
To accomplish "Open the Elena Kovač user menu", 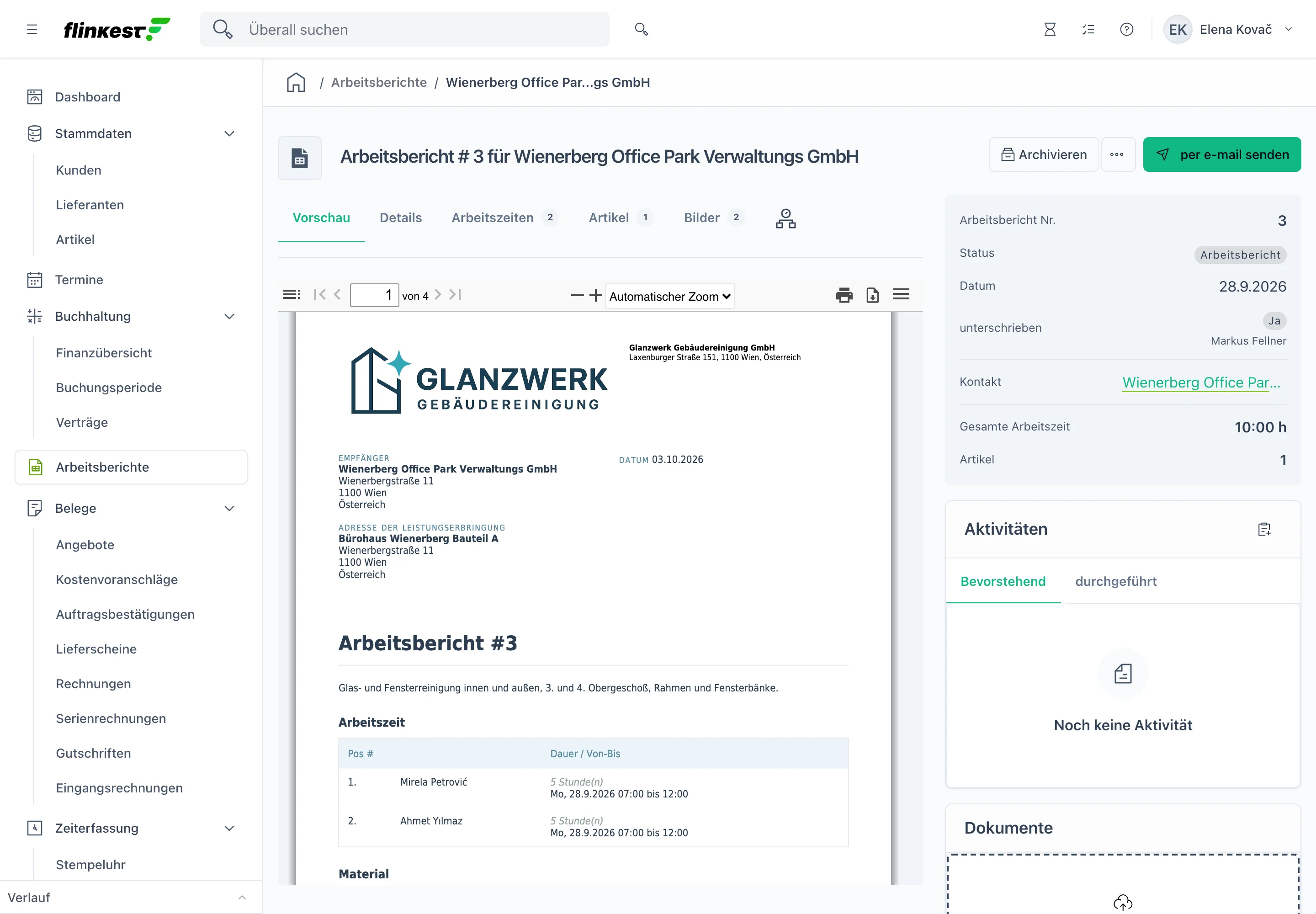I will (1228, 29).
